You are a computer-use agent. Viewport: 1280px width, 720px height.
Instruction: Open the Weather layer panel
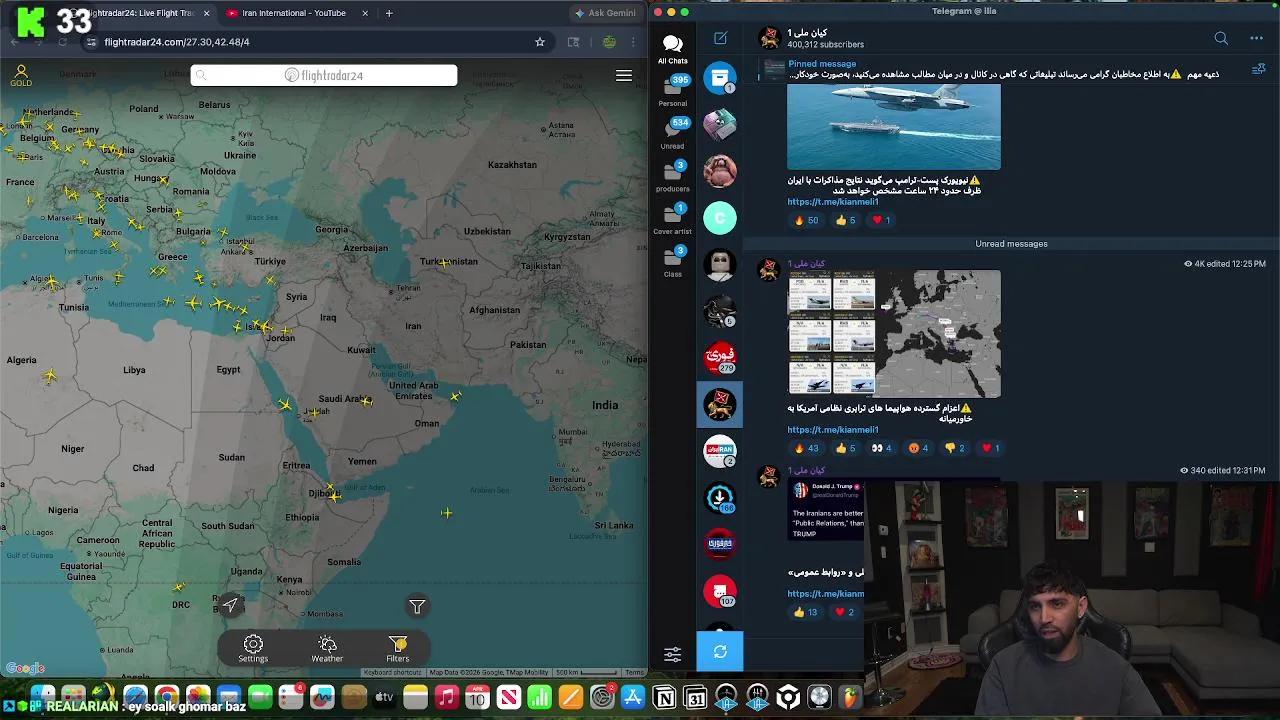click(327, 648)
